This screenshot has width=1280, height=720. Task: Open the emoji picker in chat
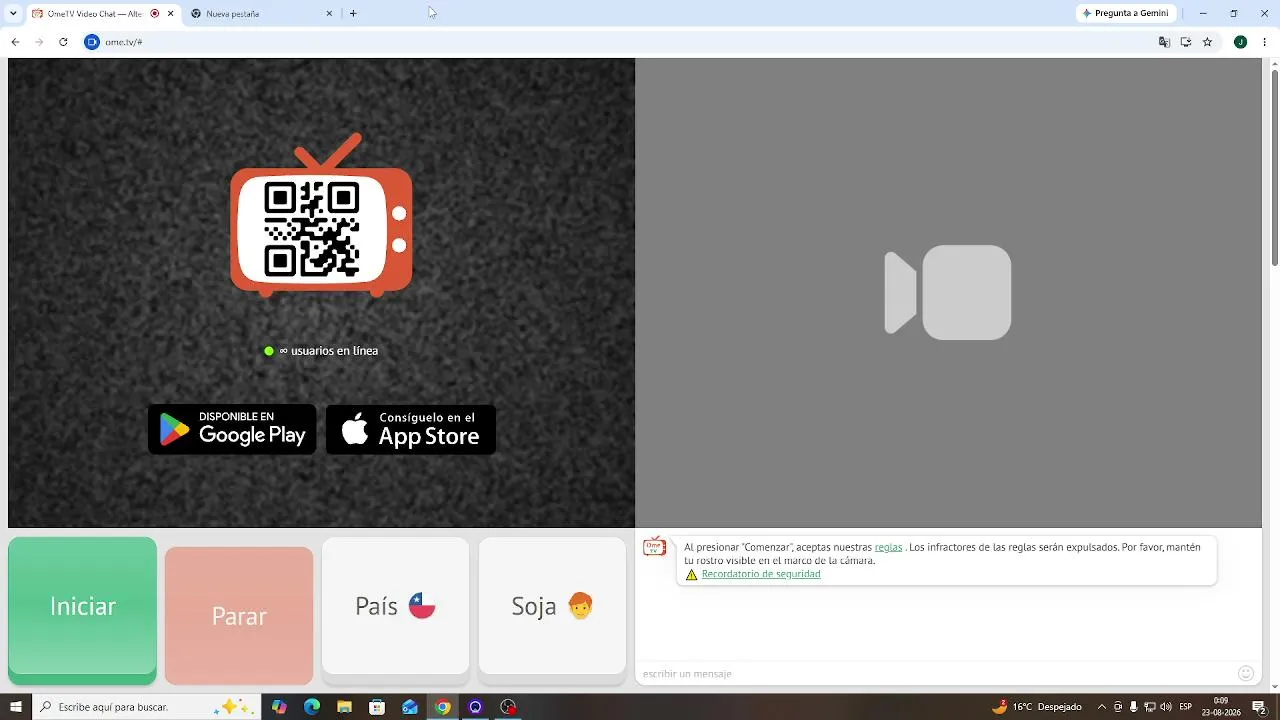pyautogui.click(x=1245, y=673)
